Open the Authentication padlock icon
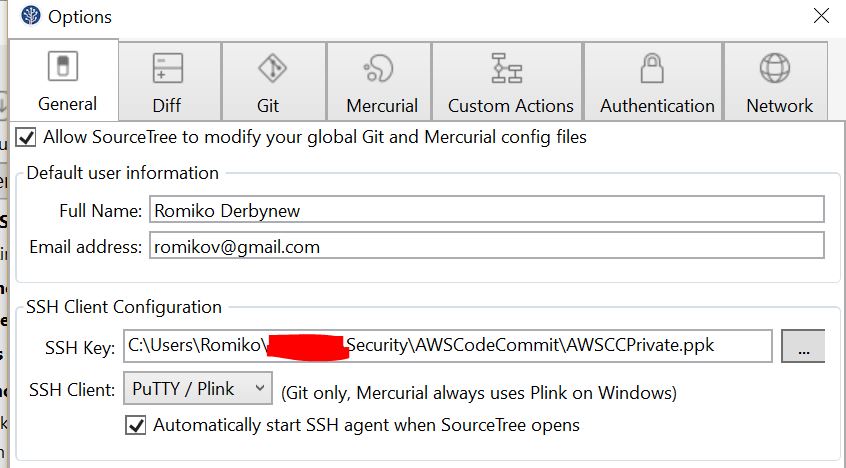846x468 pixels. (x=655, y=68)
